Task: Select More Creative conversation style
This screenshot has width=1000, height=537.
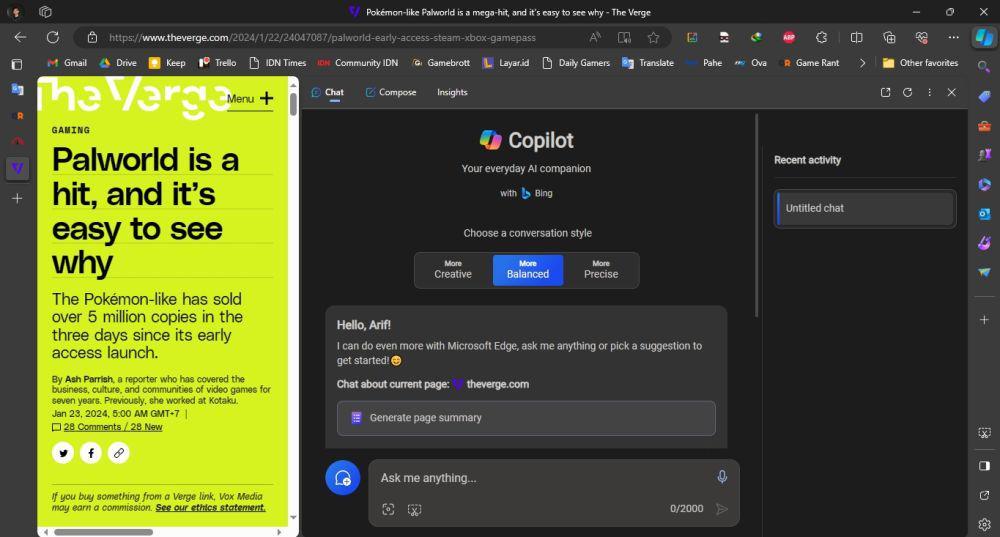Action: click(453, 270)
